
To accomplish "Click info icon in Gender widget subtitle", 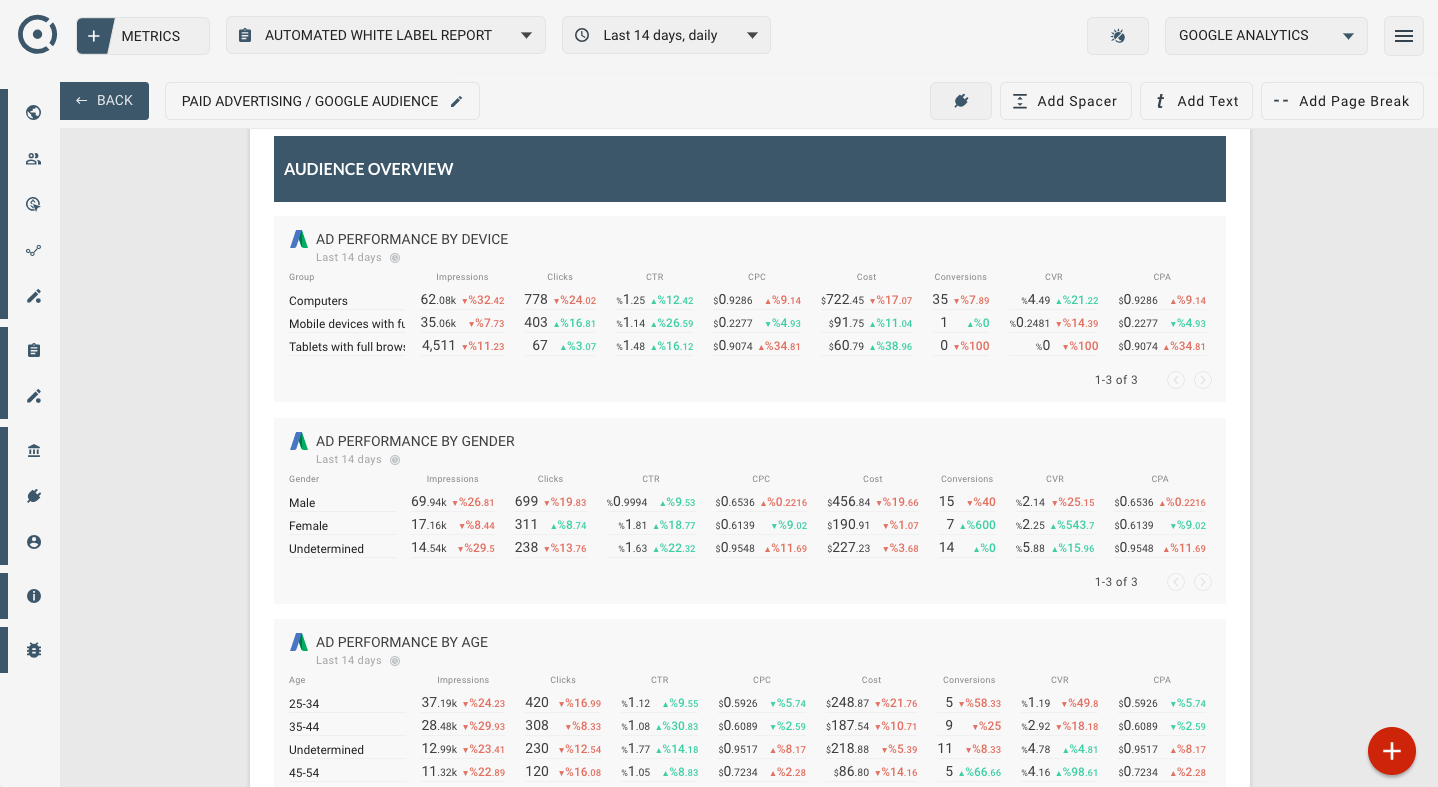I will [395, 460].
